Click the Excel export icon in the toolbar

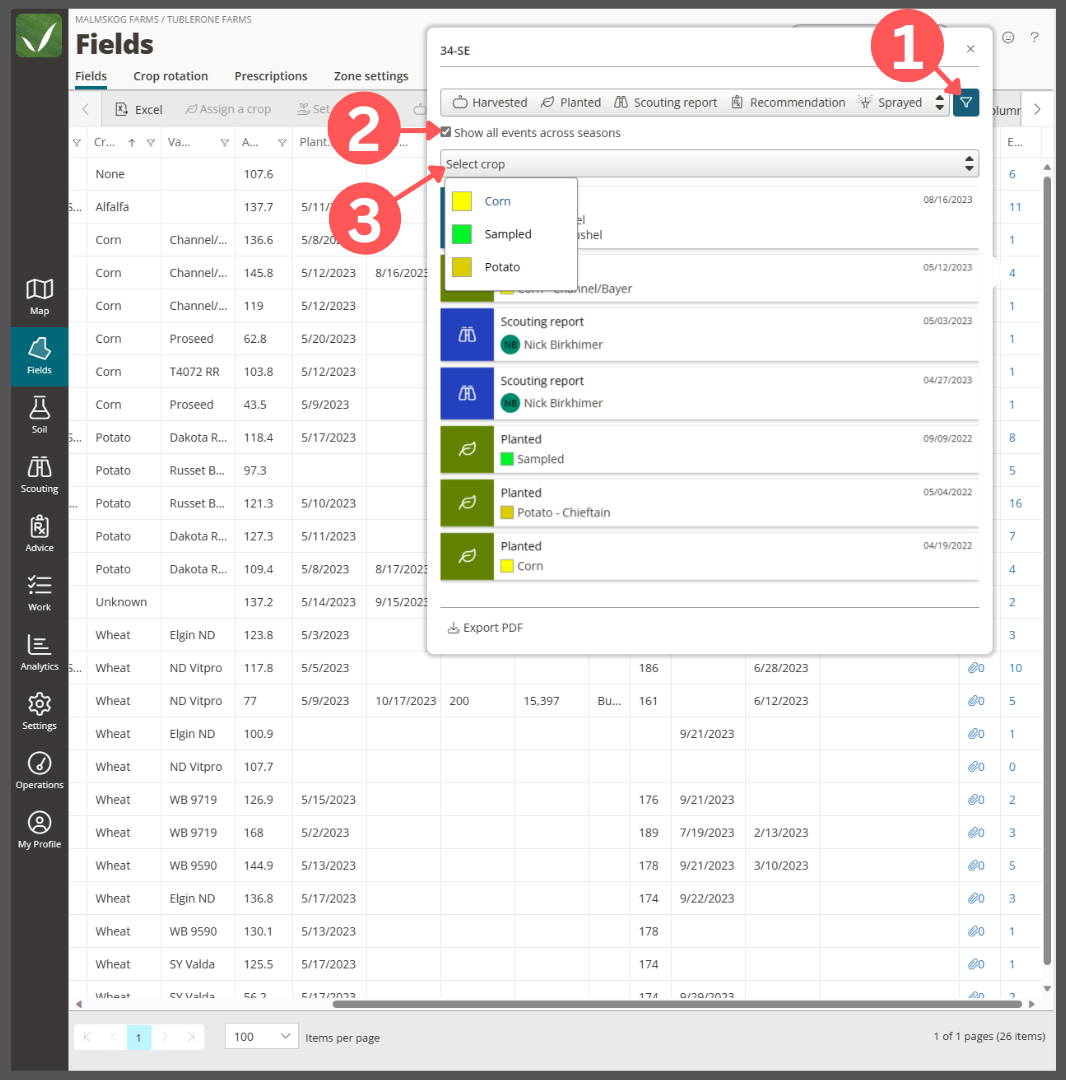[x=123, y=108]
